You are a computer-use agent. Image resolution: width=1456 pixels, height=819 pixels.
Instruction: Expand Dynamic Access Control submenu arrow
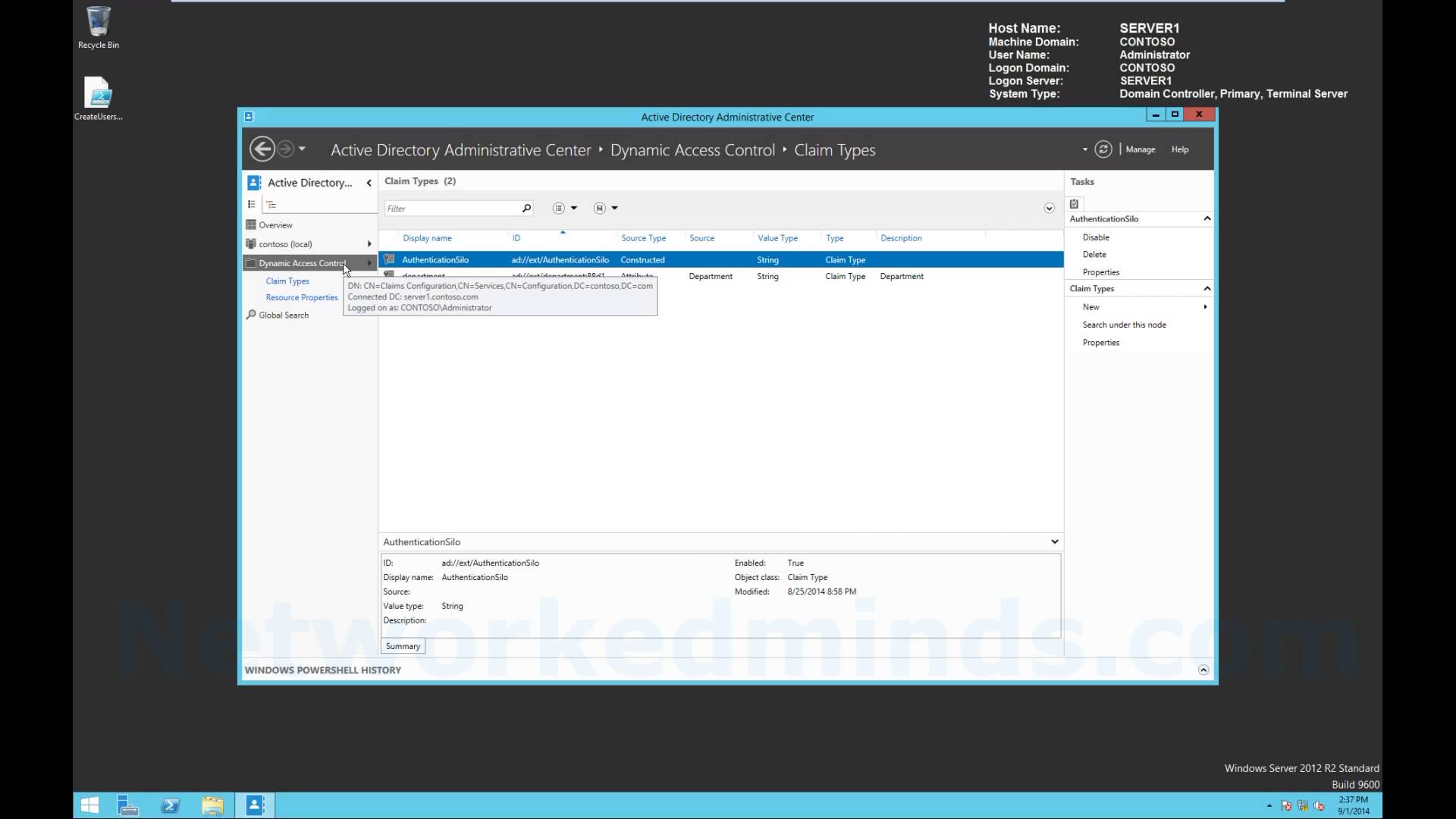[x=369, y=263]
